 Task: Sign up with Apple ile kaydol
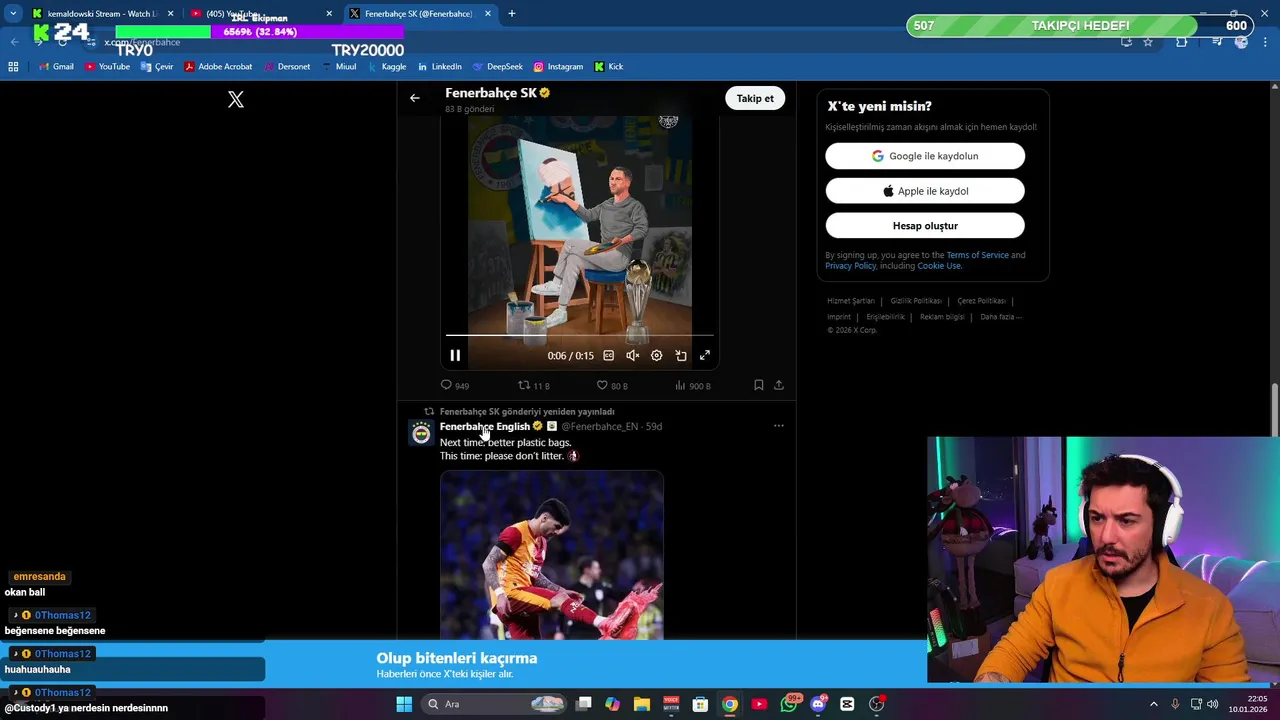click(925, 191)
